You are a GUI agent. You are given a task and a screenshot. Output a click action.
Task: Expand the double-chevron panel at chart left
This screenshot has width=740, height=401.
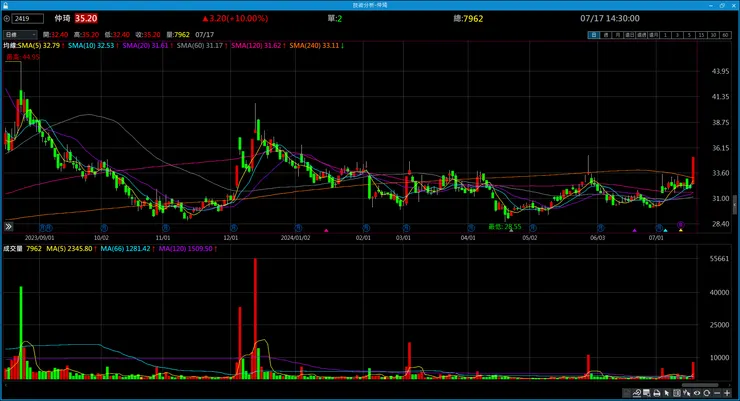pyautogui.click(x=8, y=227)
